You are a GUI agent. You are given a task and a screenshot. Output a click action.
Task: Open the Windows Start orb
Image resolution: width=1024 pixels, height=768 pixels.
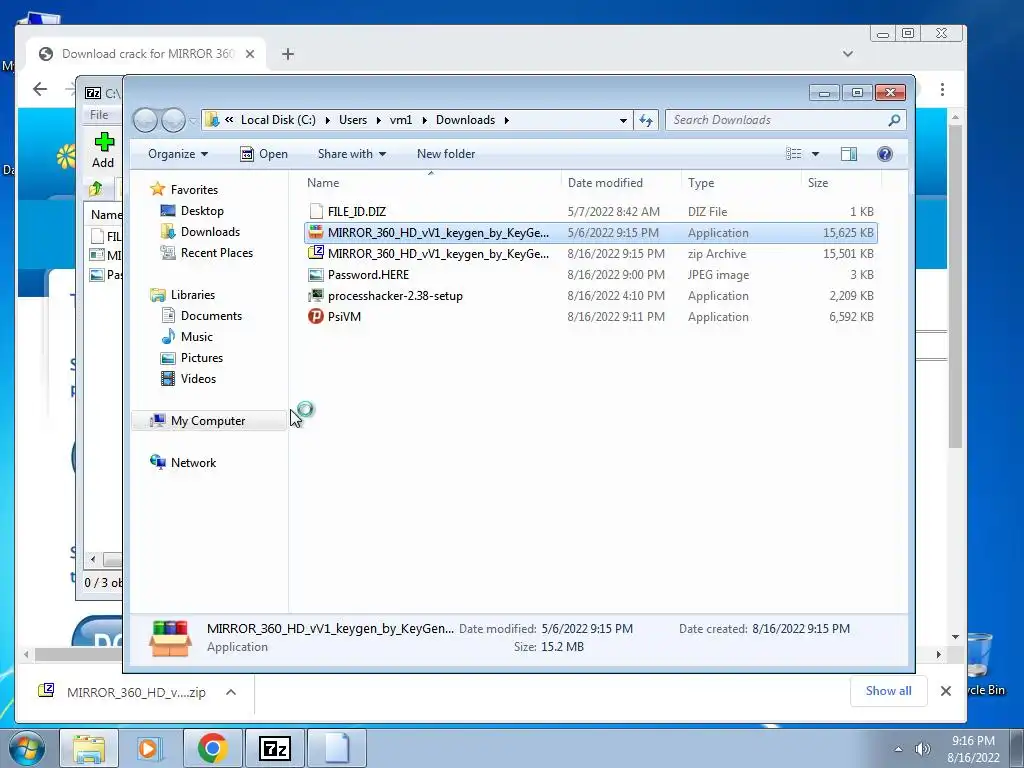click(27, 748)
